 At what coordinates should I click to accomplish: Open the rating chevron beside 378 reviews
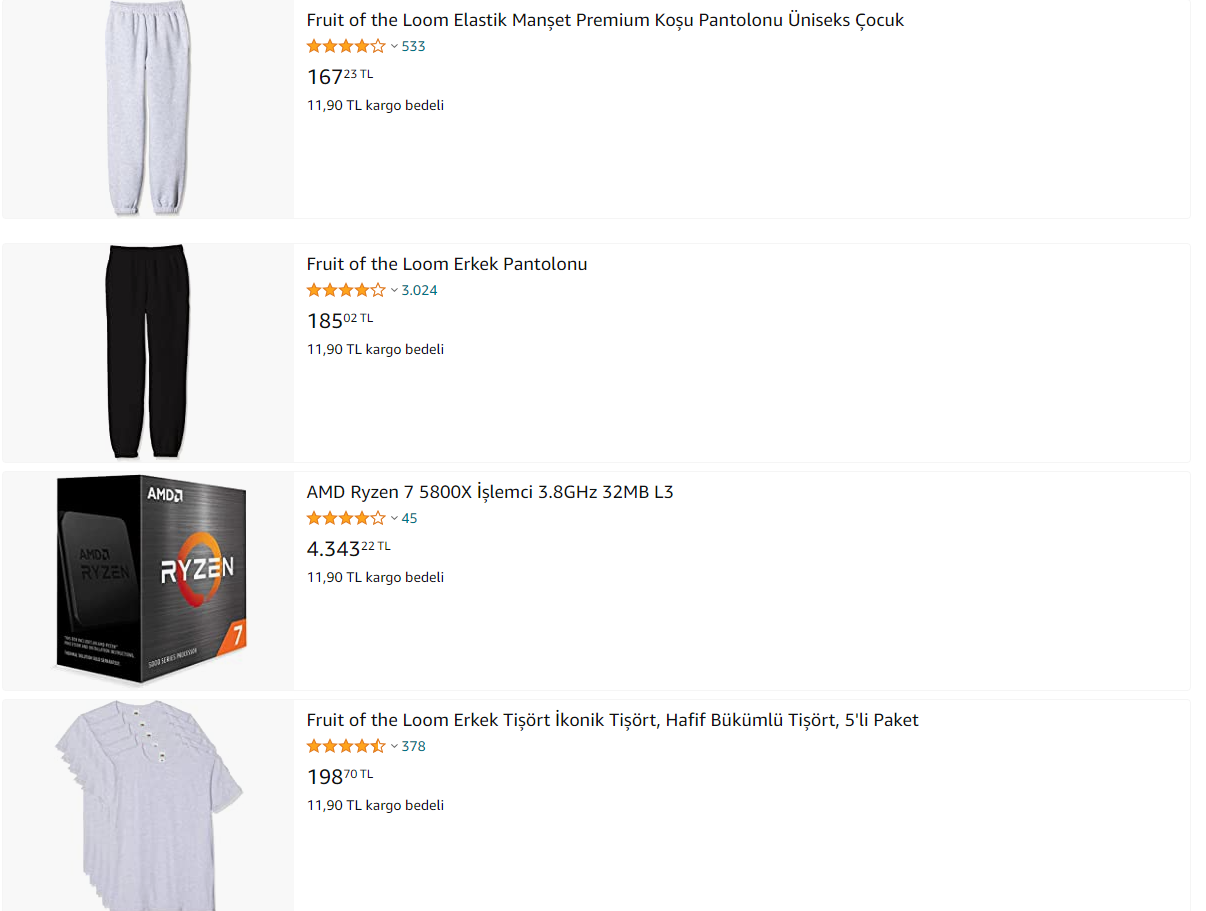(394, 746)
